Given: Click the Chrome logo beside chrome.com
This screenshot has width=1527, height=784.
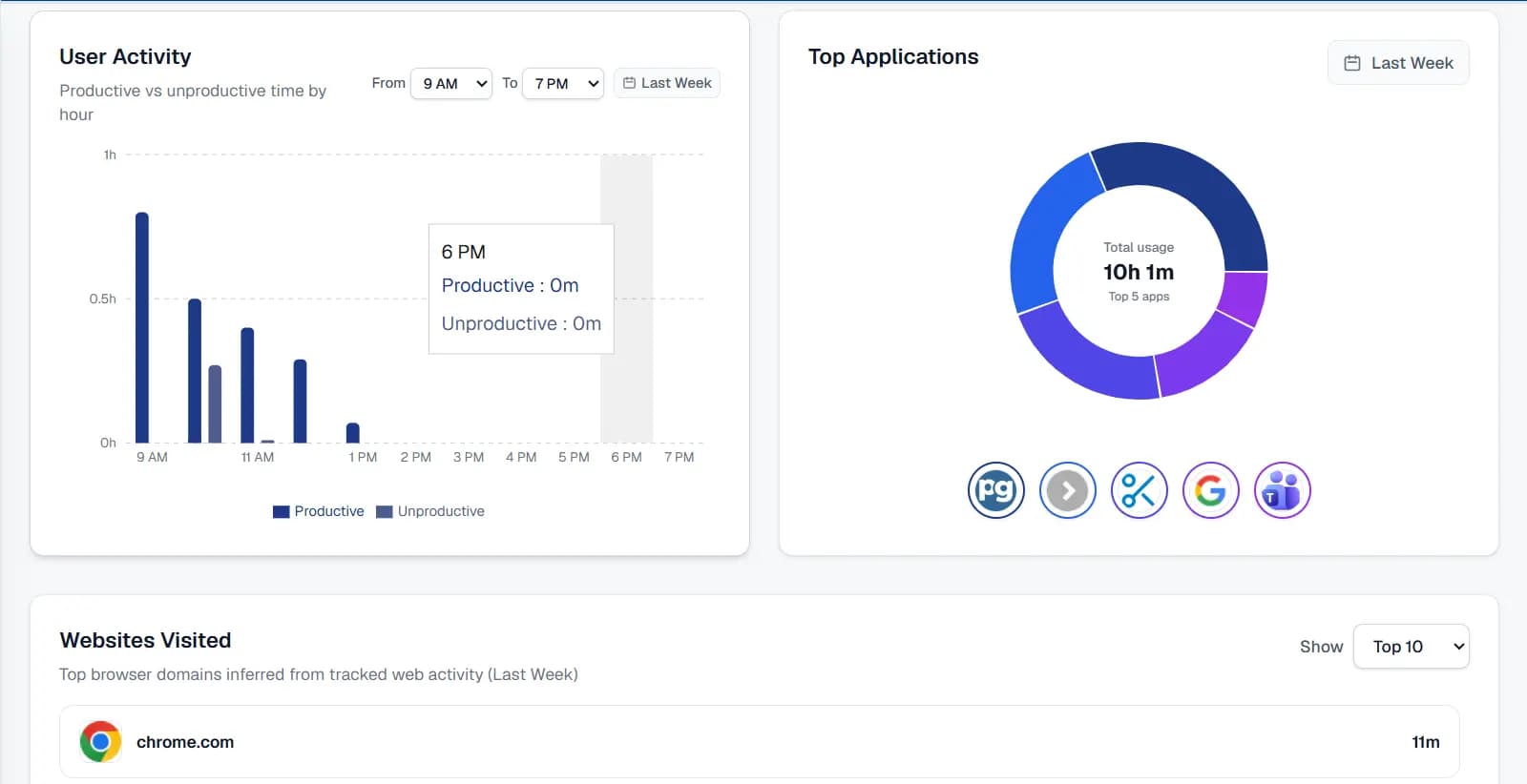Looking at the screenshot, I should pos(100,742).
